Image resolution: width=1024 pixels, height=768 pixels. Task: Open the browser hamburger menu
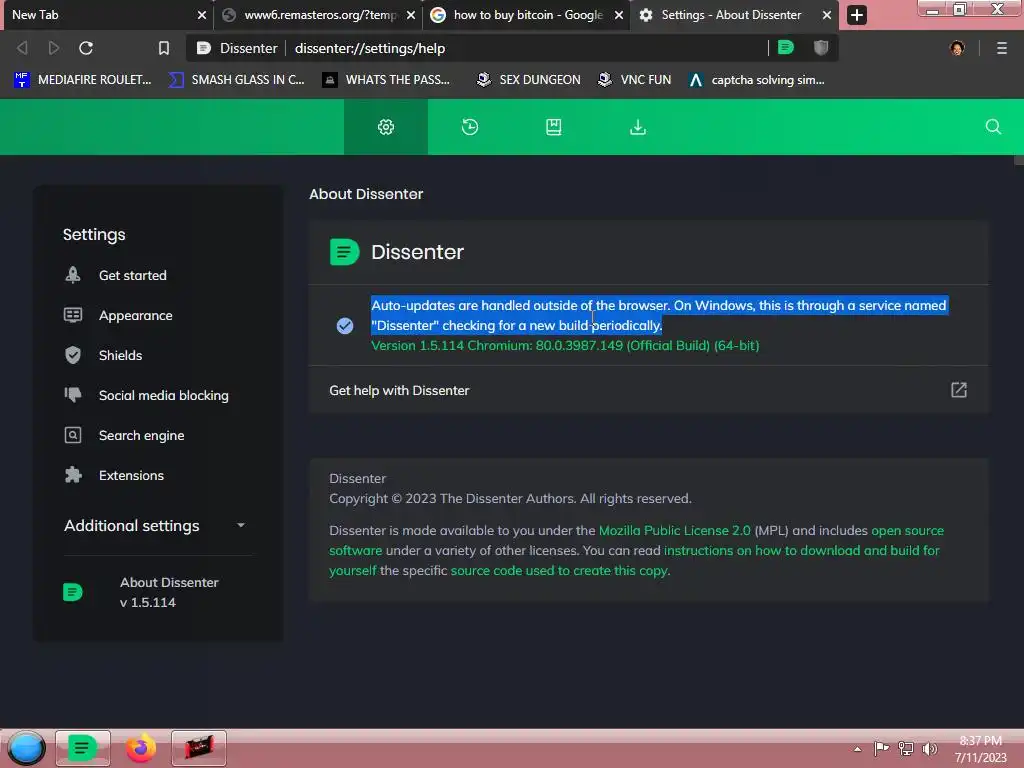(x=1001, y=48)
